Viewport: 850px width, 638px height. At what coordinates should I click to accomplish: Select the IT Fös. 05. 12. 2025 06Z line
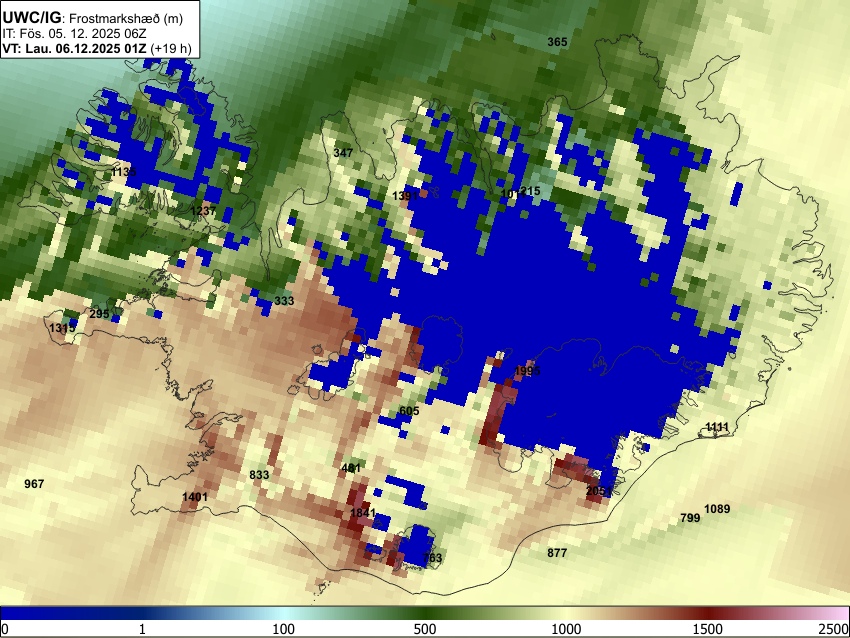(74, 34)
